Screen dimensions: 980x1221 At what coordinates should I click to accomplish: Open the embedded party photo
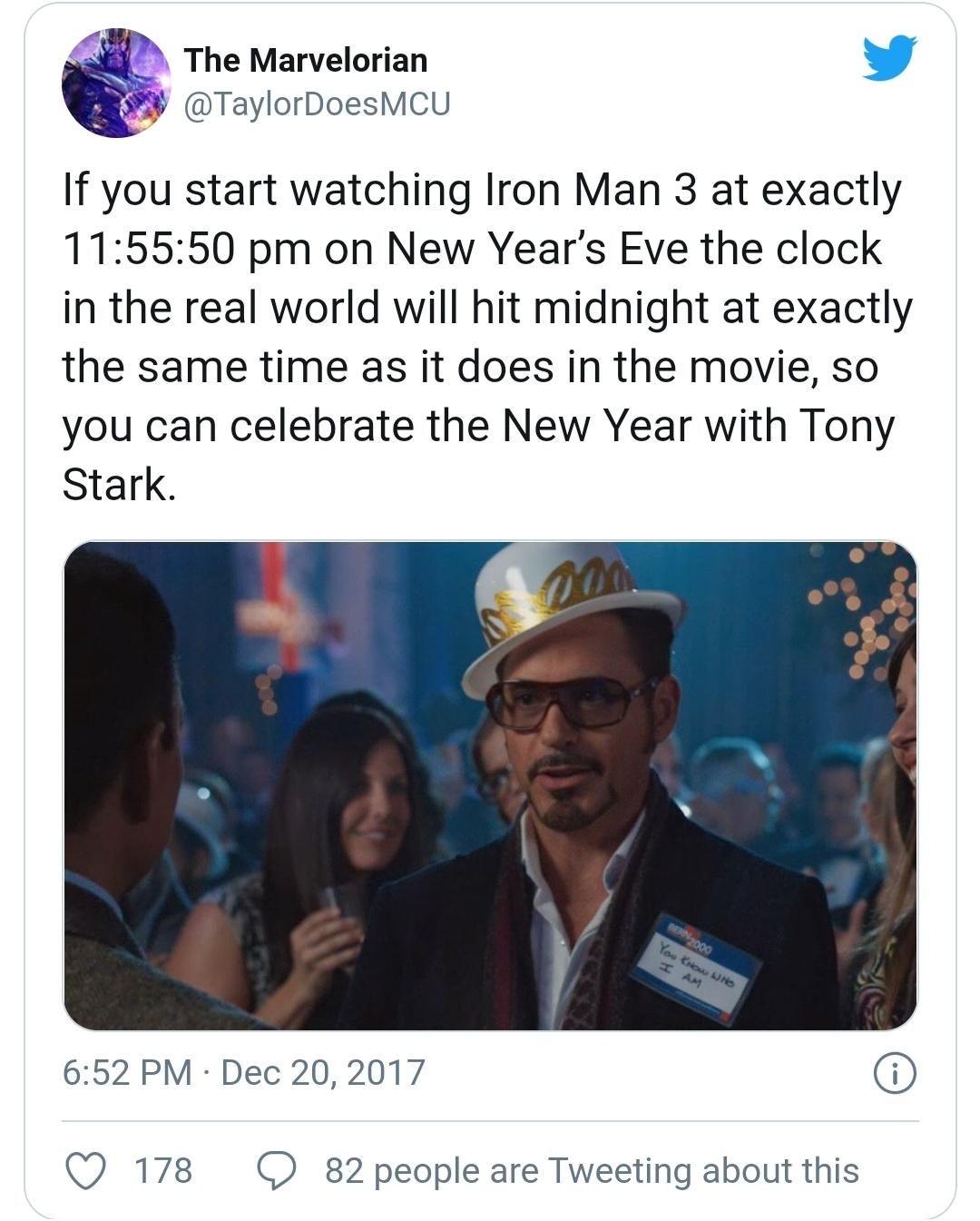tap(490, 785)
